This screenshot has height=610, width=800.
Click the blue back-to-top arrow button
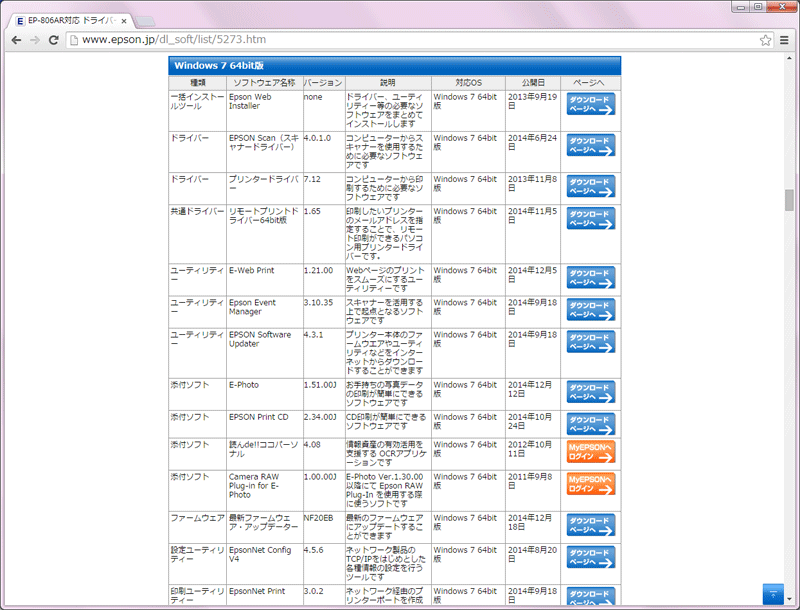tap(773, 594)
